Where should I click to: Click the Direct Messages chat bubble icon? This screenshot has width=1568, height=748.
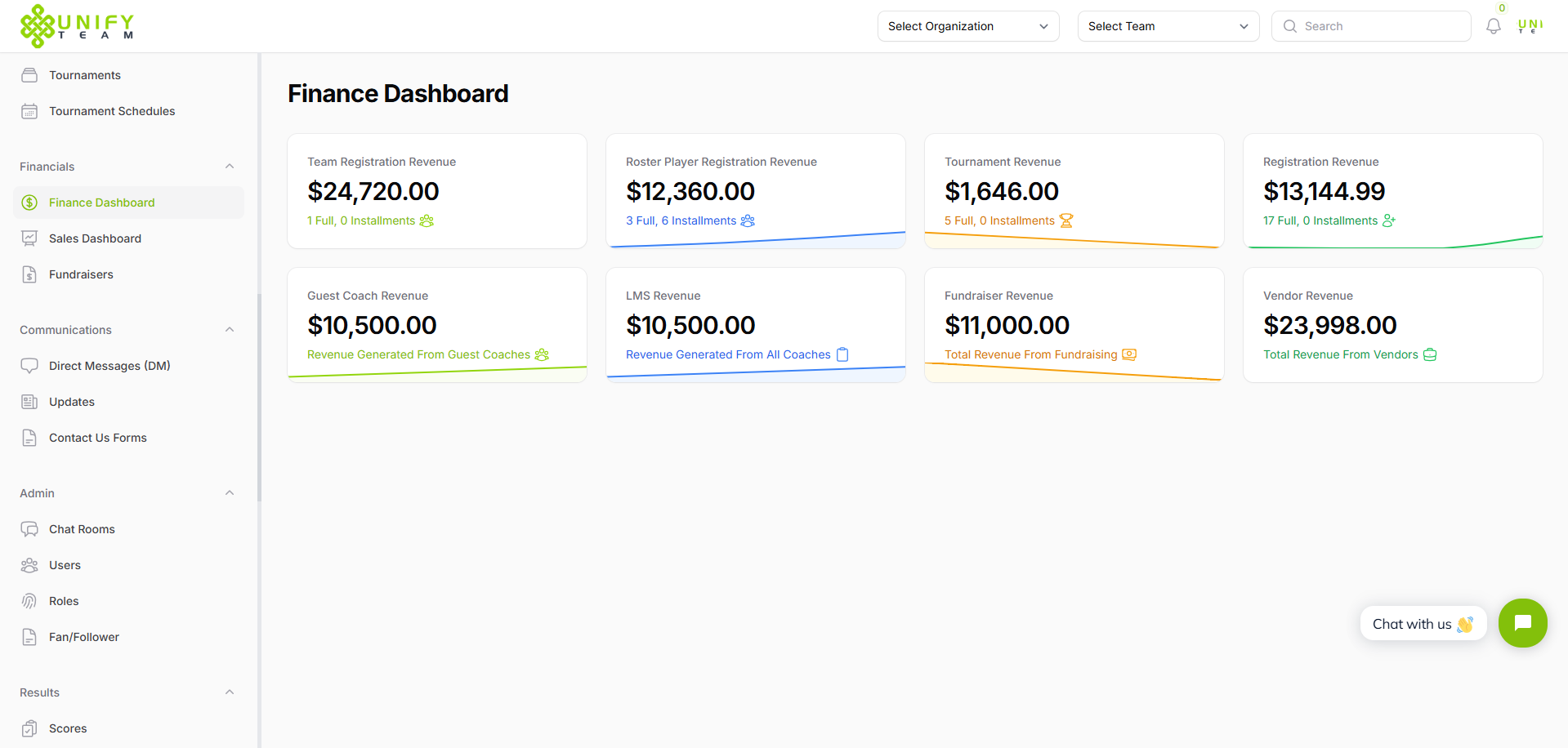29,365
